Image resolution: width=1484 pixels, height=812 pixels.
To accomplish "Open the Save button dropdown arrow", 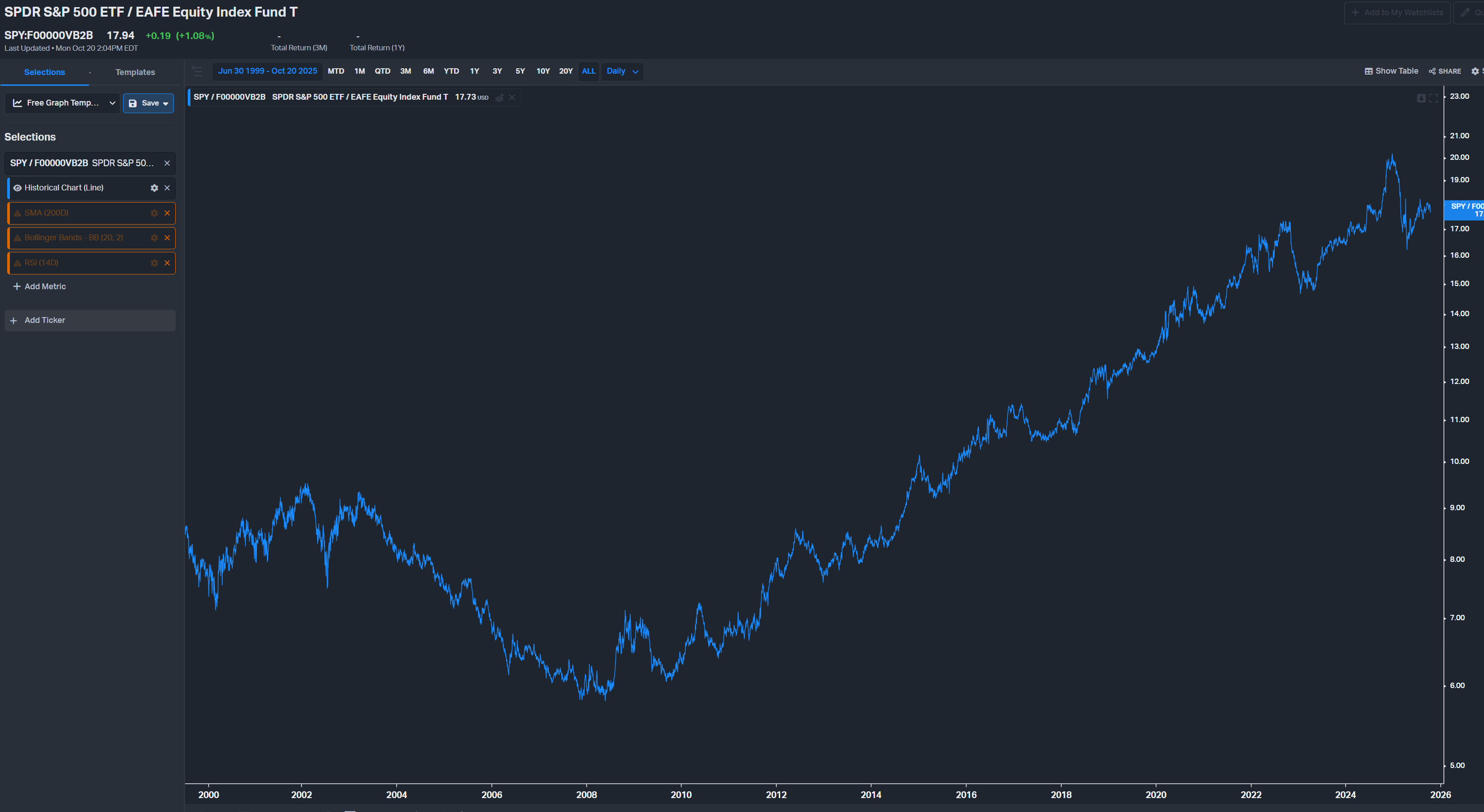I will (x=166, y=104).
